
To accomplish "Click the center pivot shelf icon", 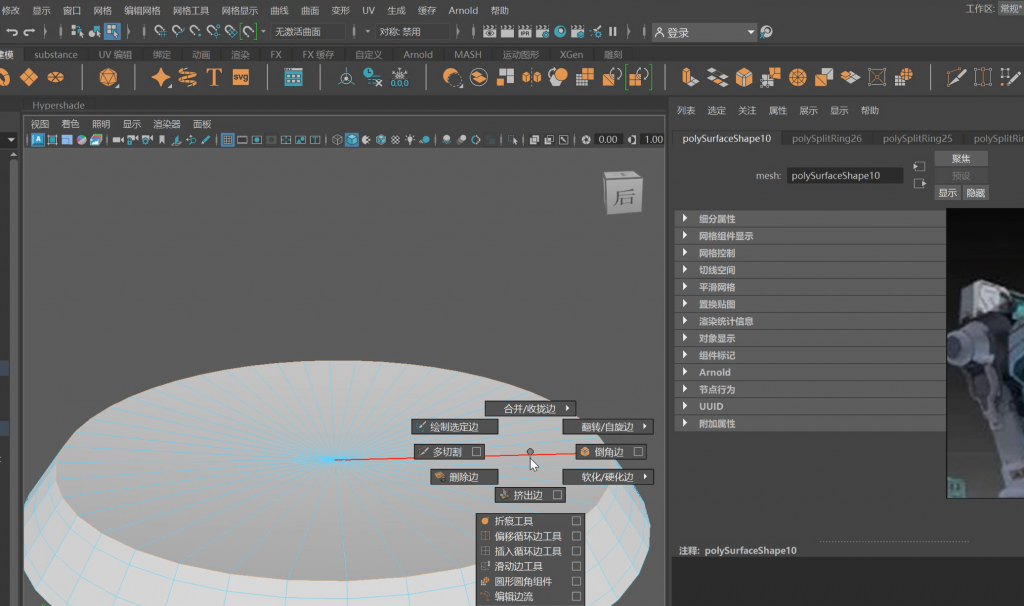I will (x=345, y=77).
